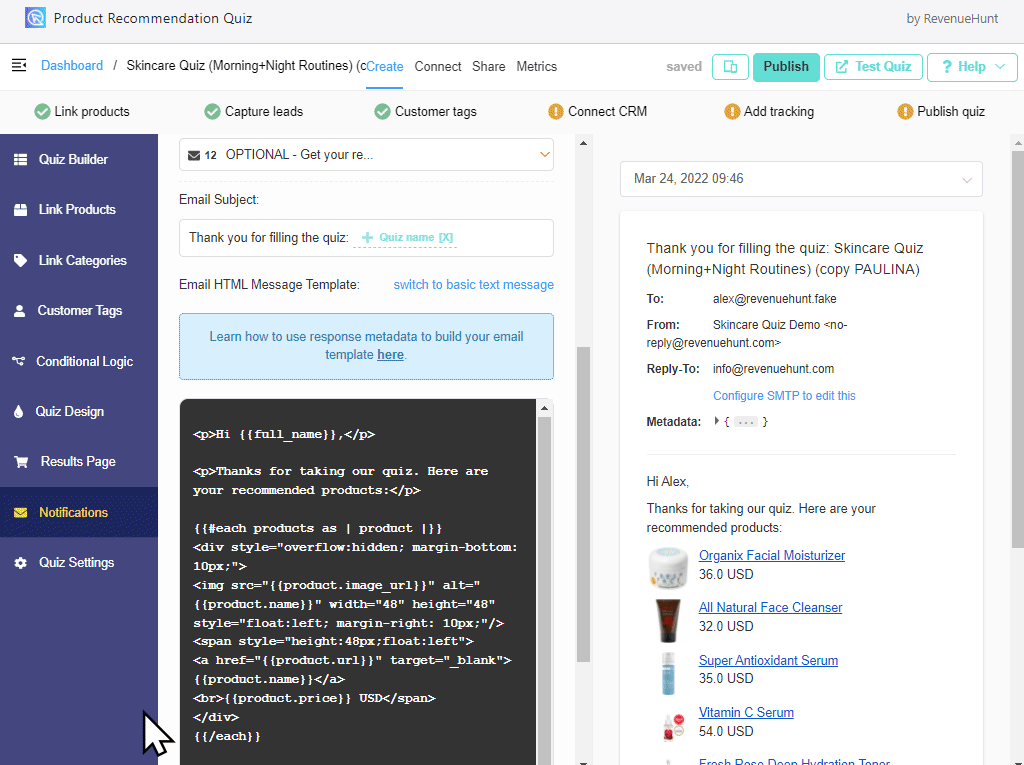Open the All Natural Face Cleanser link
This screenshot has height=765, width=1024.
(x=771, y=608)
